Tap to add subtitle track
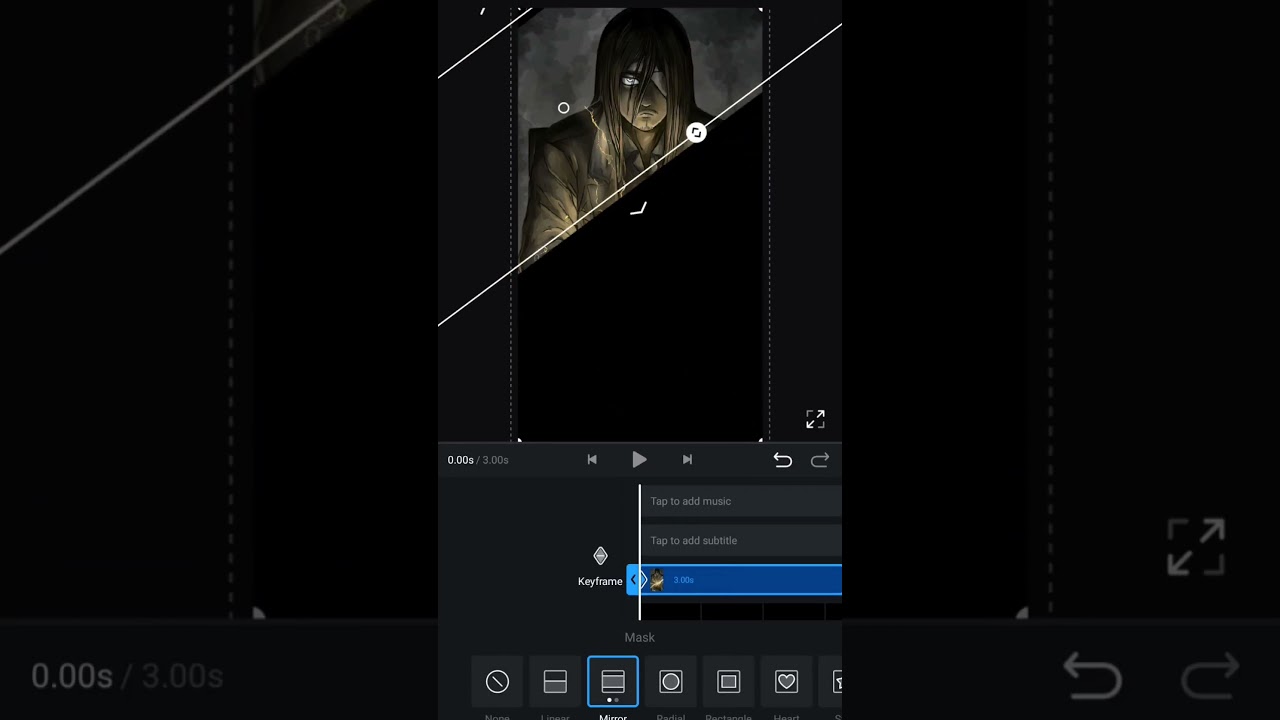The height and width of the screenshot is (720, 1280). (741, 540)
